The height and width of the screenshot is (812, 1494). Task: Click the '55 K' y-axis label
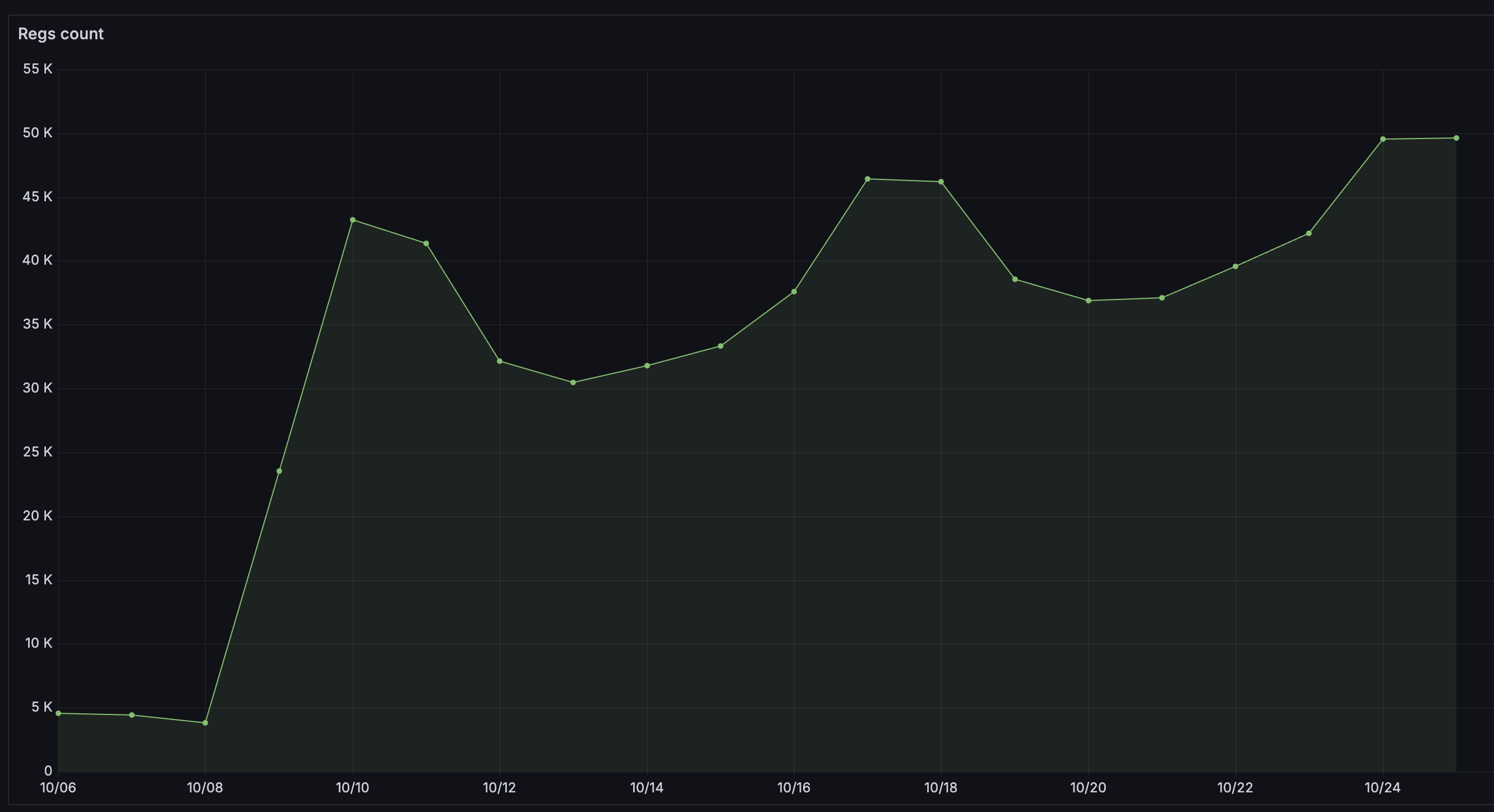click(x=38, y=69)
